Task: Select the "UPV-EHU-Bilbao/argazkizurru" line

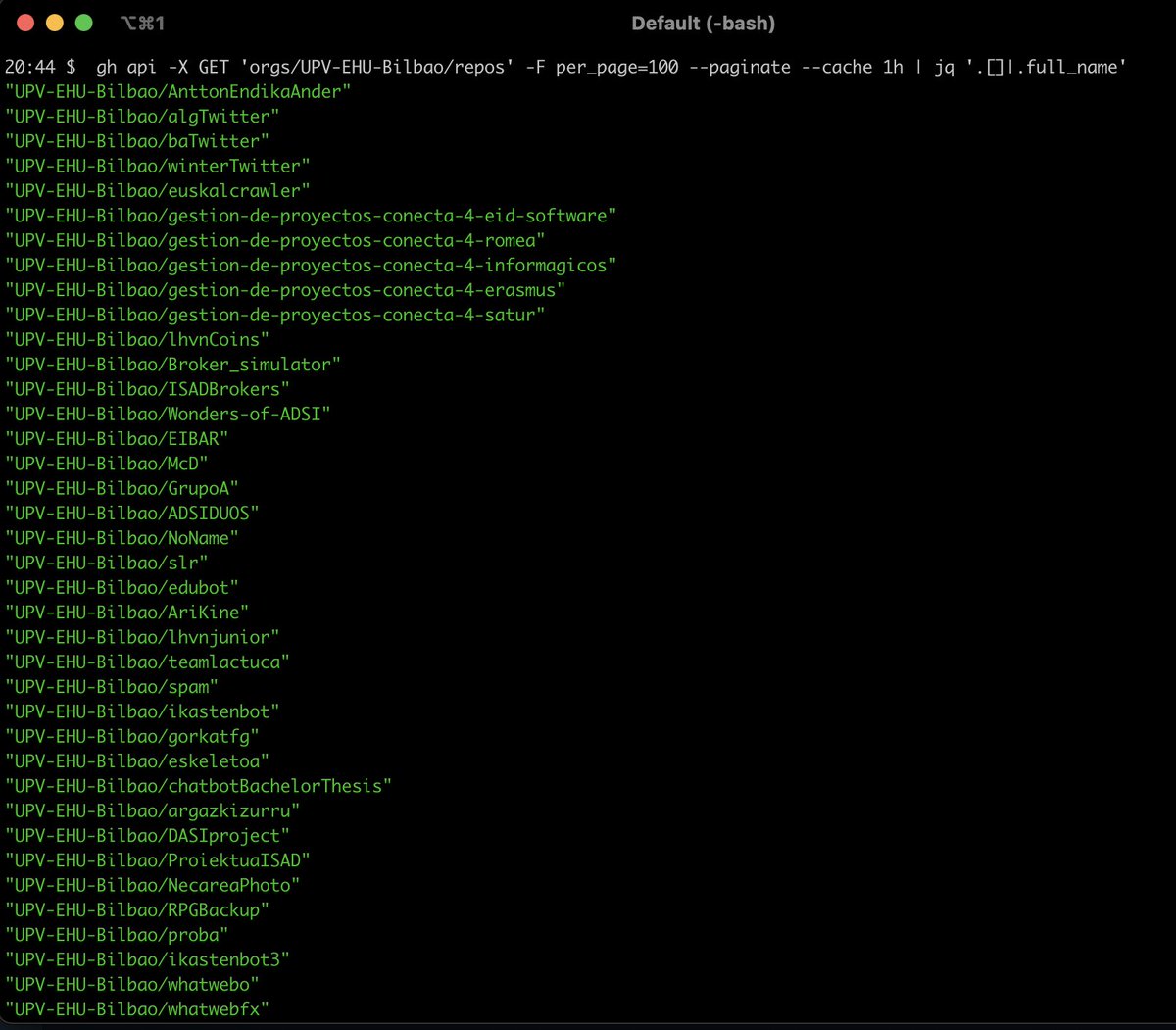Action: point(153,811)
